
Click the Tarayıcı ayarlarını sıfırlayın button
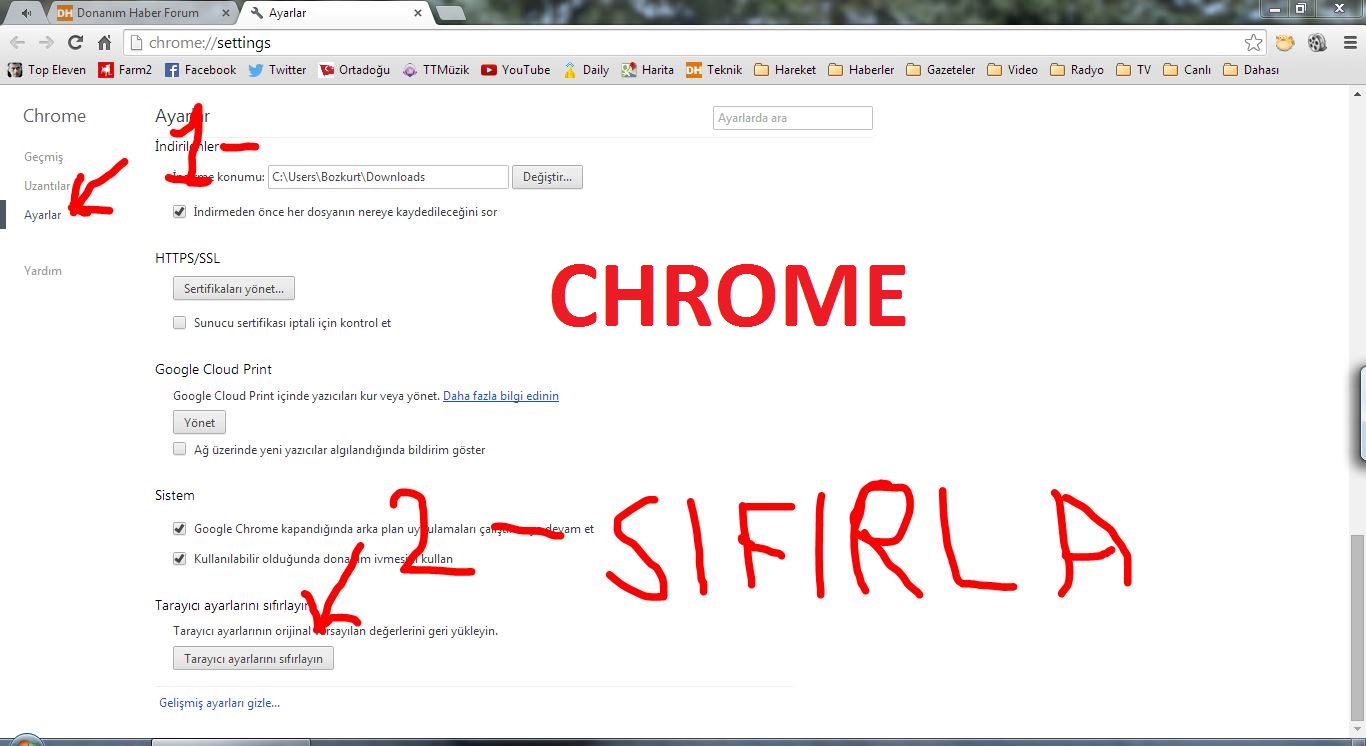[253, 659]
